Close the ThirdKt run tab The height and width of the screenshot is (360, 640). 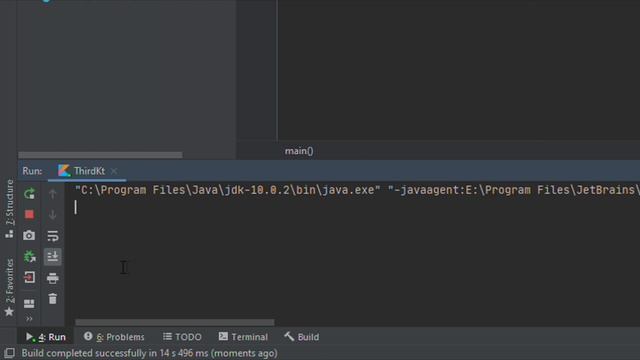tap(114, 171)
